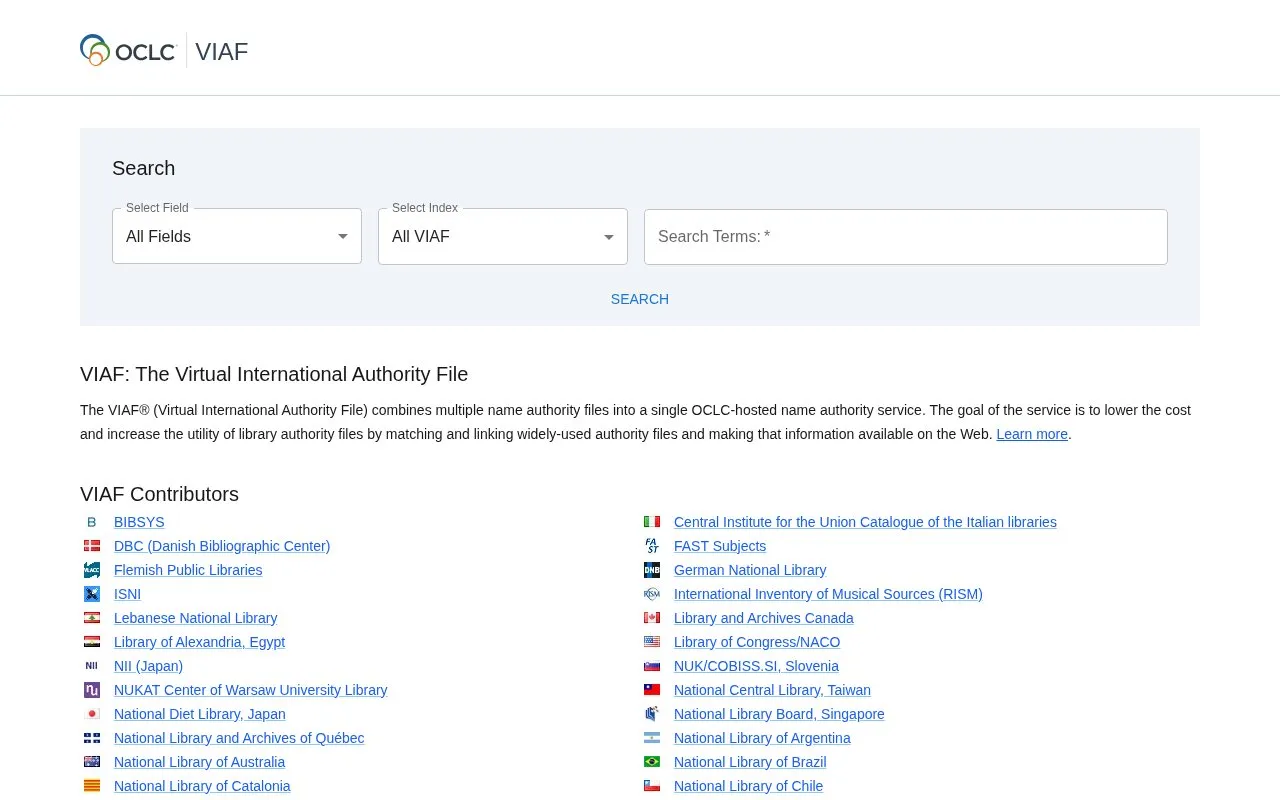Screen dimensions: 1280x800
Task: Open National Diet Library, Japan link
Action: [200, 714]
